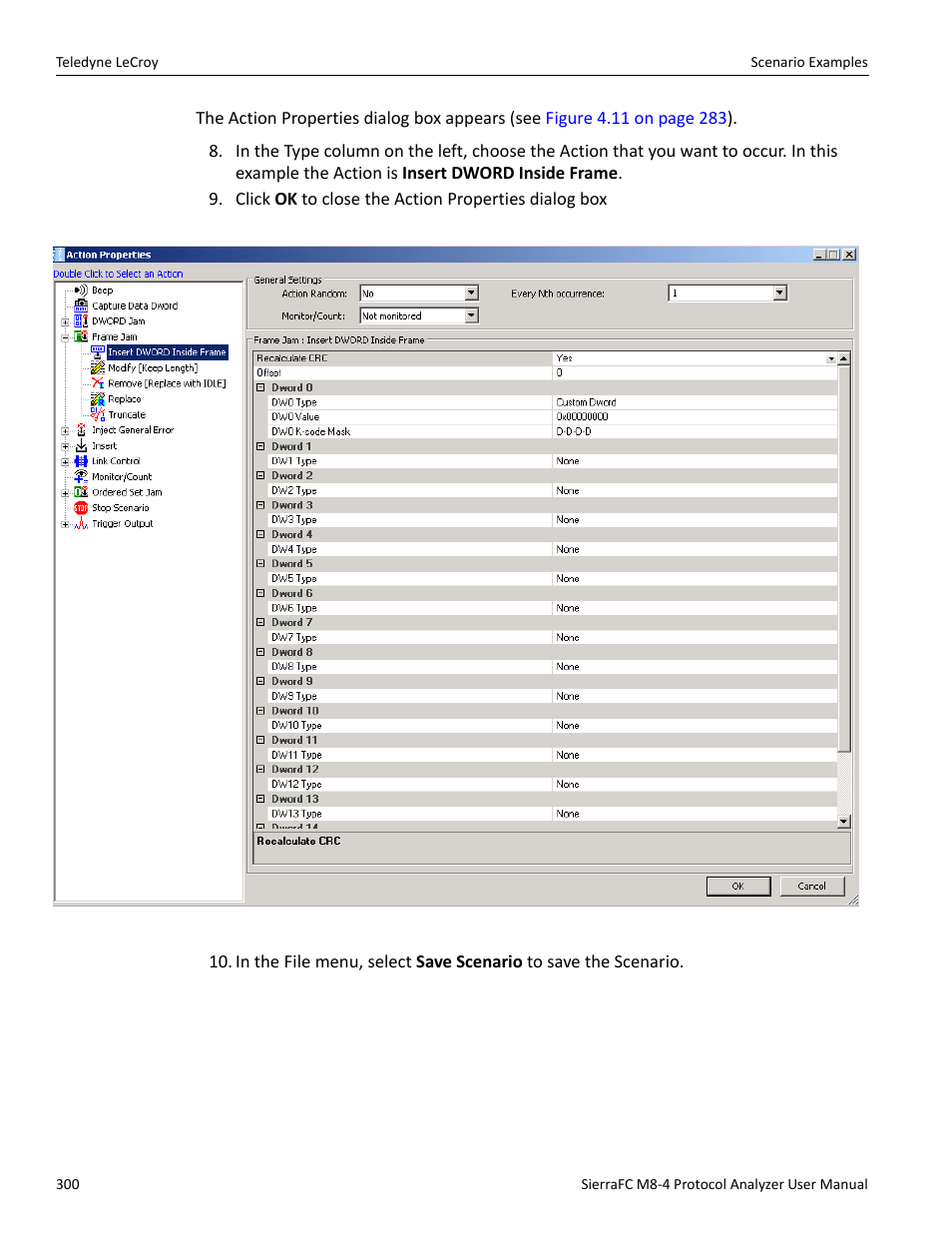Screen dimensions: 952x1233
Task: Click the Insert DWORD Inside Frame icon
Action: [98, 352]
